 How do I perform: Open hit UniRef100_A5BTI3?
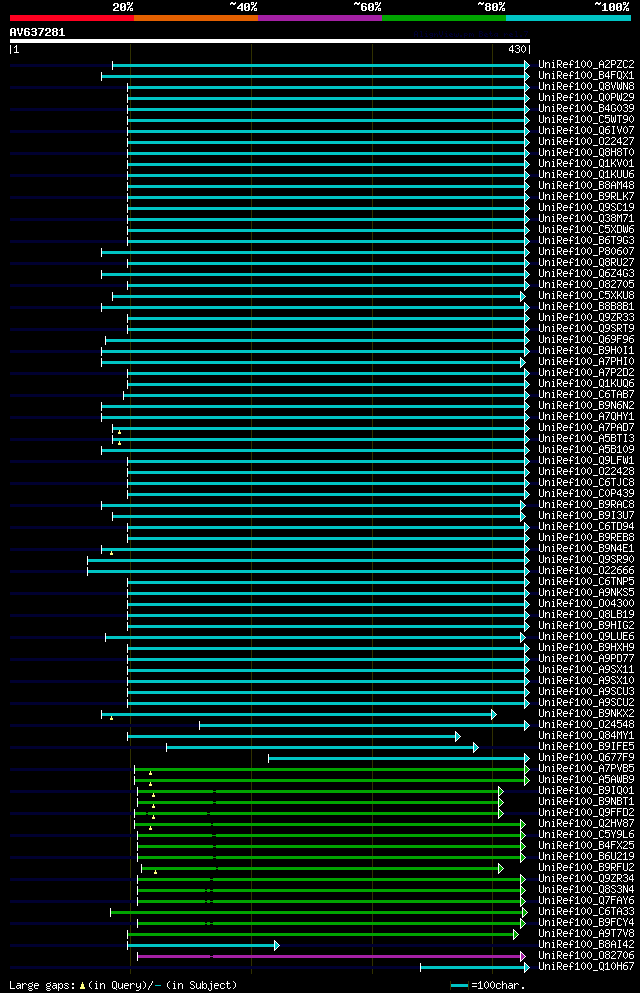[586, 439]
